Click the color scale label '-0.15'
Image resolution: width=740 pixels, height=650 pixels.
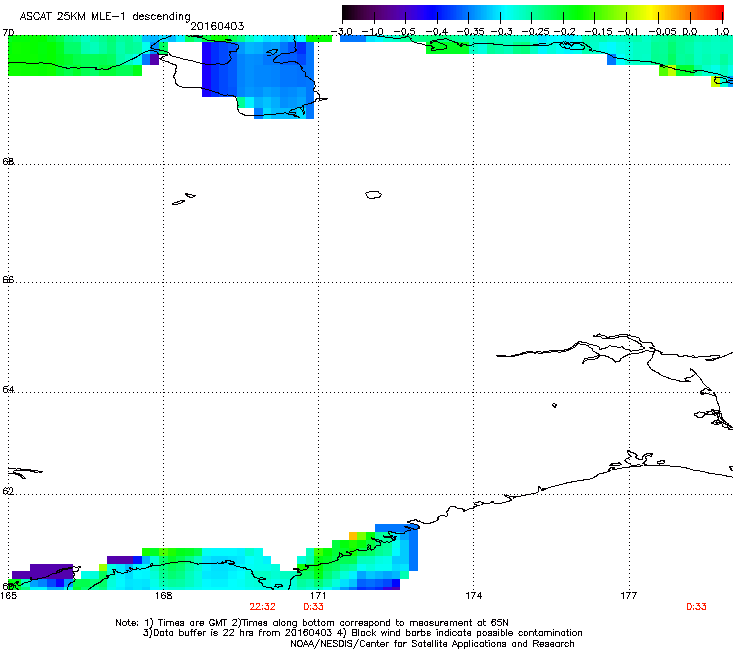coord(598,32)
